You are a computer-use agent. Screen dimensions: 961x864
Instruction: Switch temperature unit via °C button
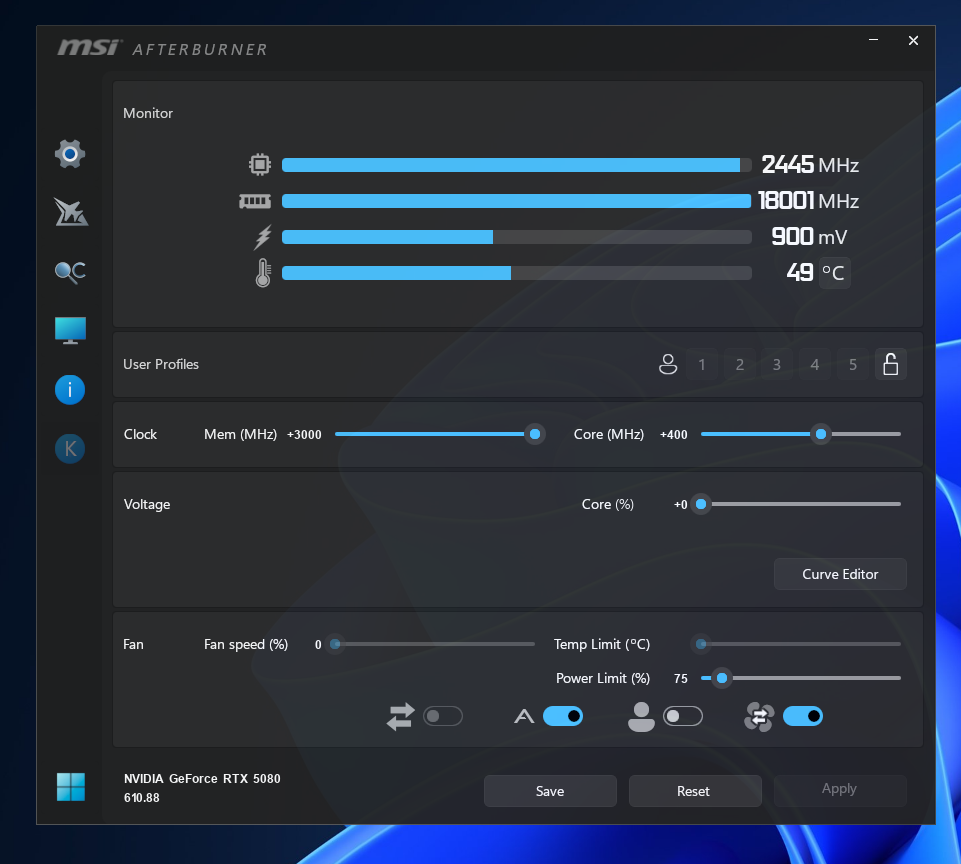[834, 273]
